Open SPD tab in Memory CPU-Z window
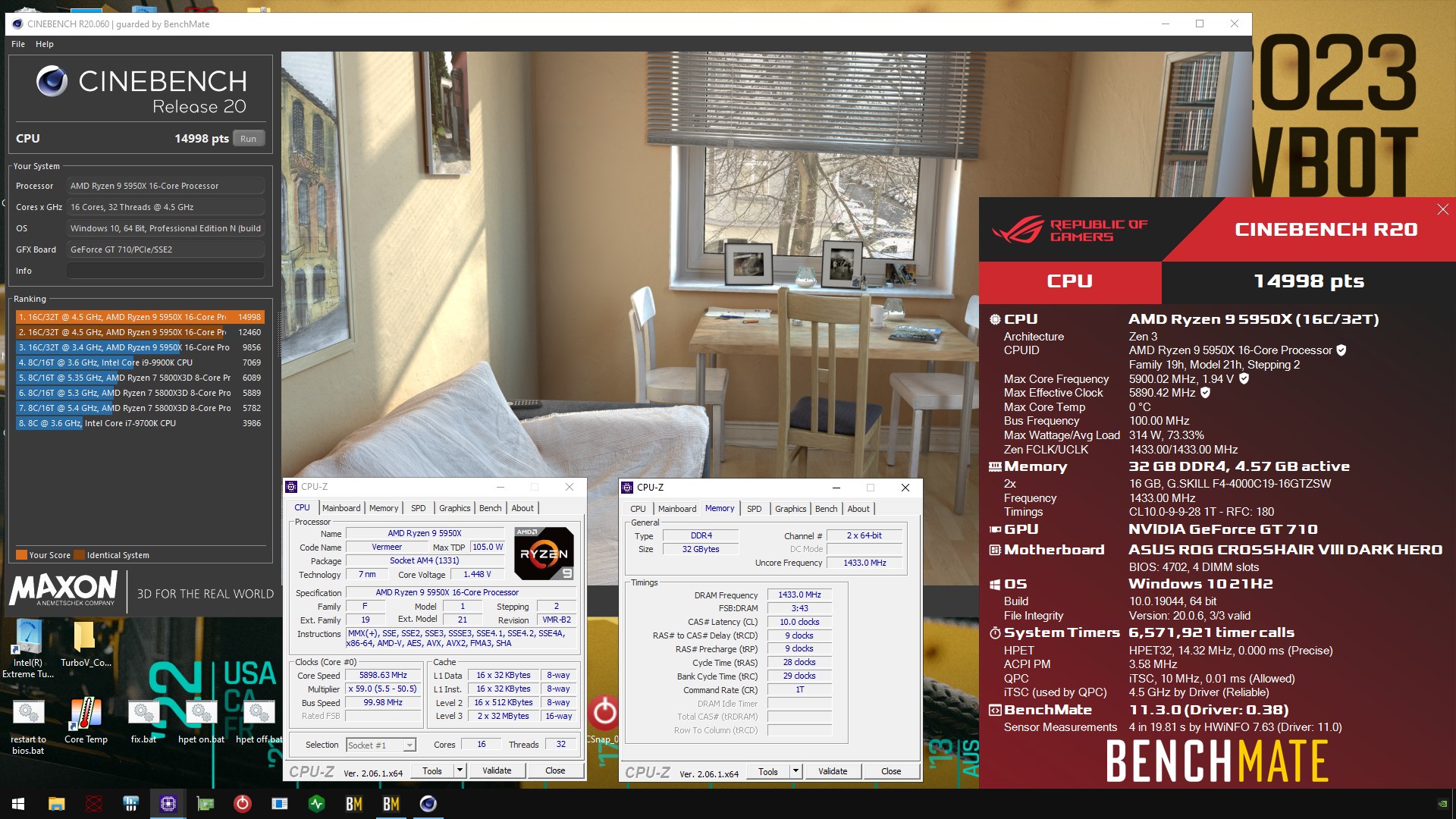1456x819 pixels. coord(754,509)
